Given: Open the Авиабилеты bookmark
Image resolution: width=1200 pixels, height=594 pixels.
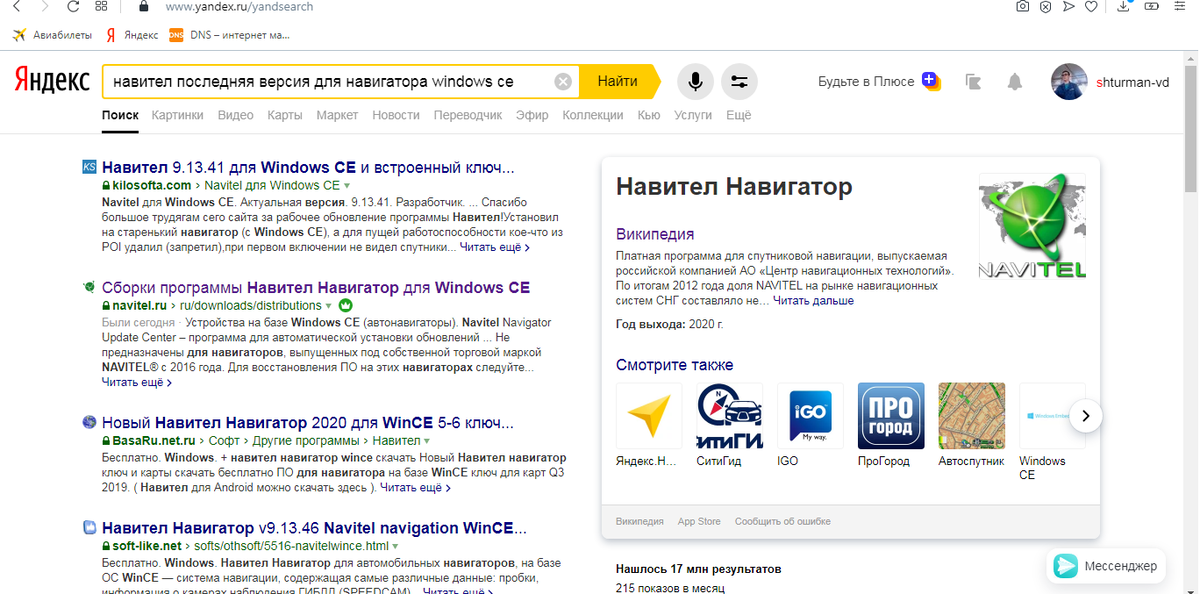Looking at the screenshot, I should pos(52,35).
